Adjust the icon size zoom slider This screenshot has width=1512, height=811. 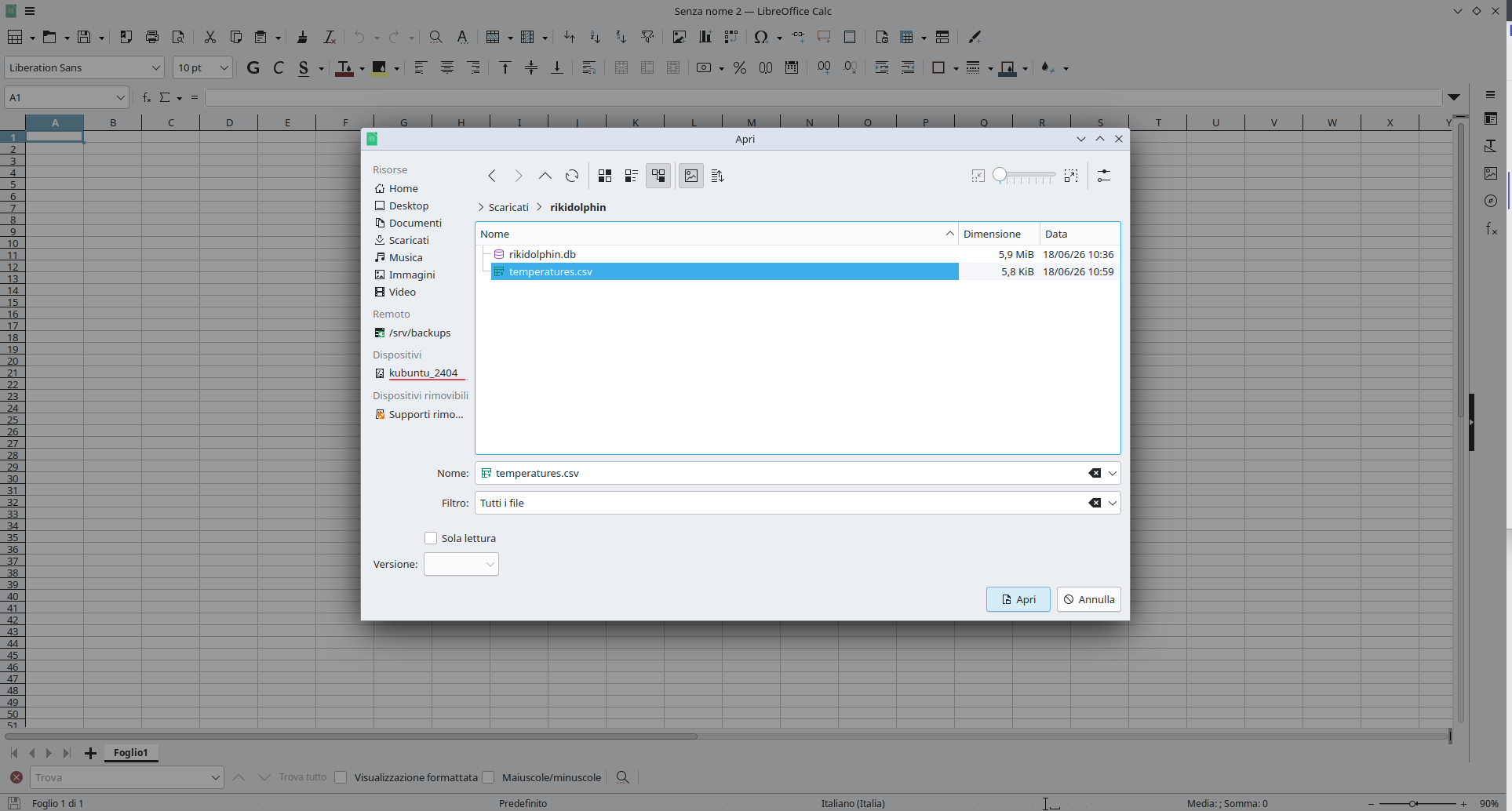pyautogui.click(x=1023, y=176)
